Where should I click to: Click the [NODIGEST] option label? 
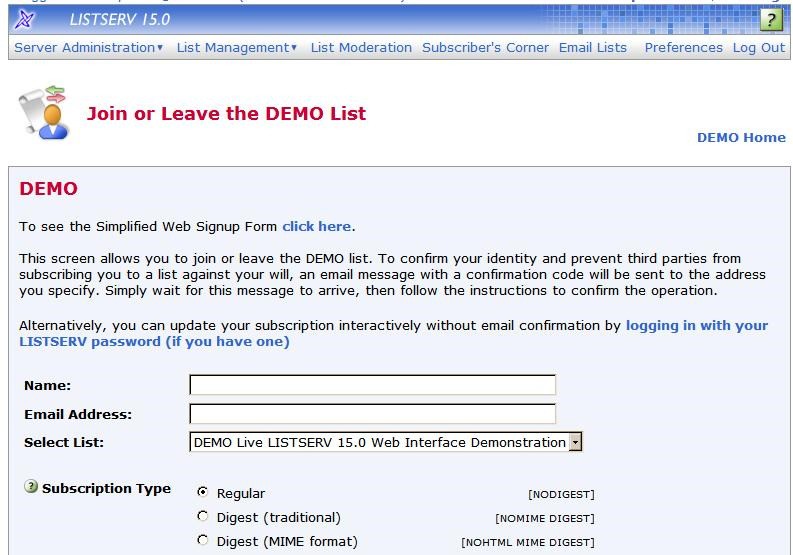point(561,494)
